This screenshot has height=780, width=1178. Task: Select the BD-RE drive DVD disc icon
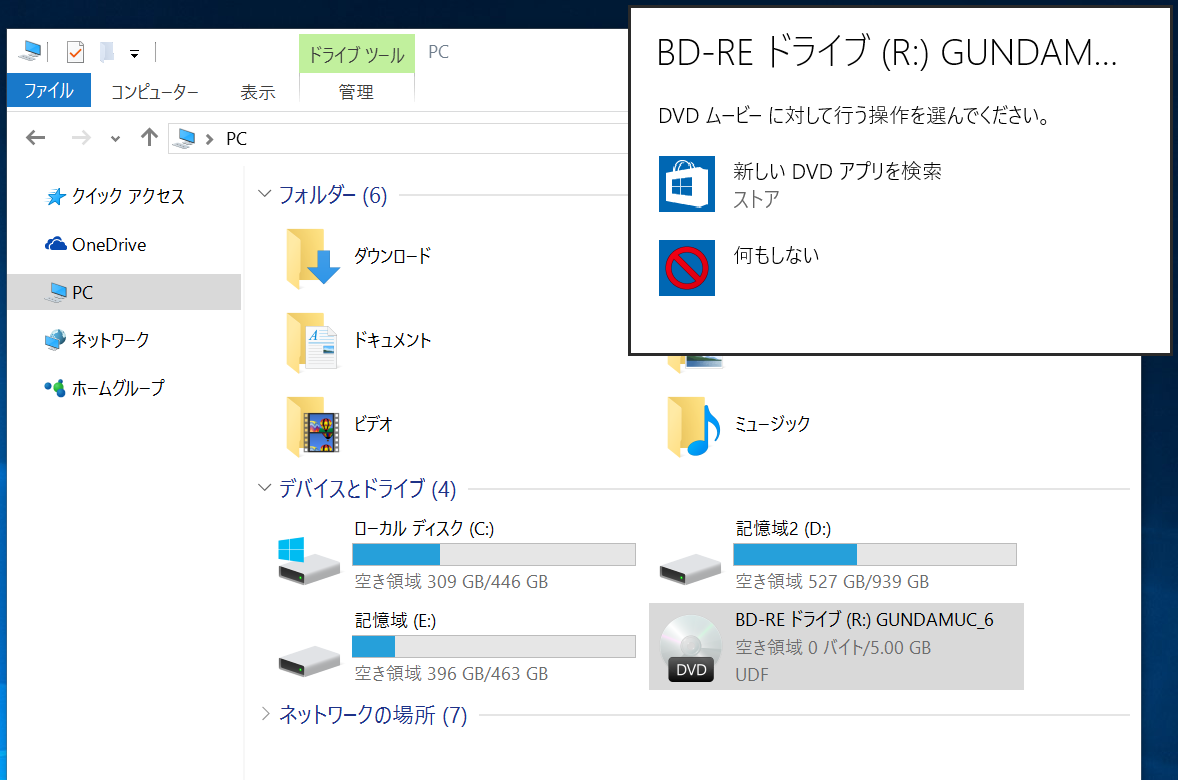(x=690, y=648)
